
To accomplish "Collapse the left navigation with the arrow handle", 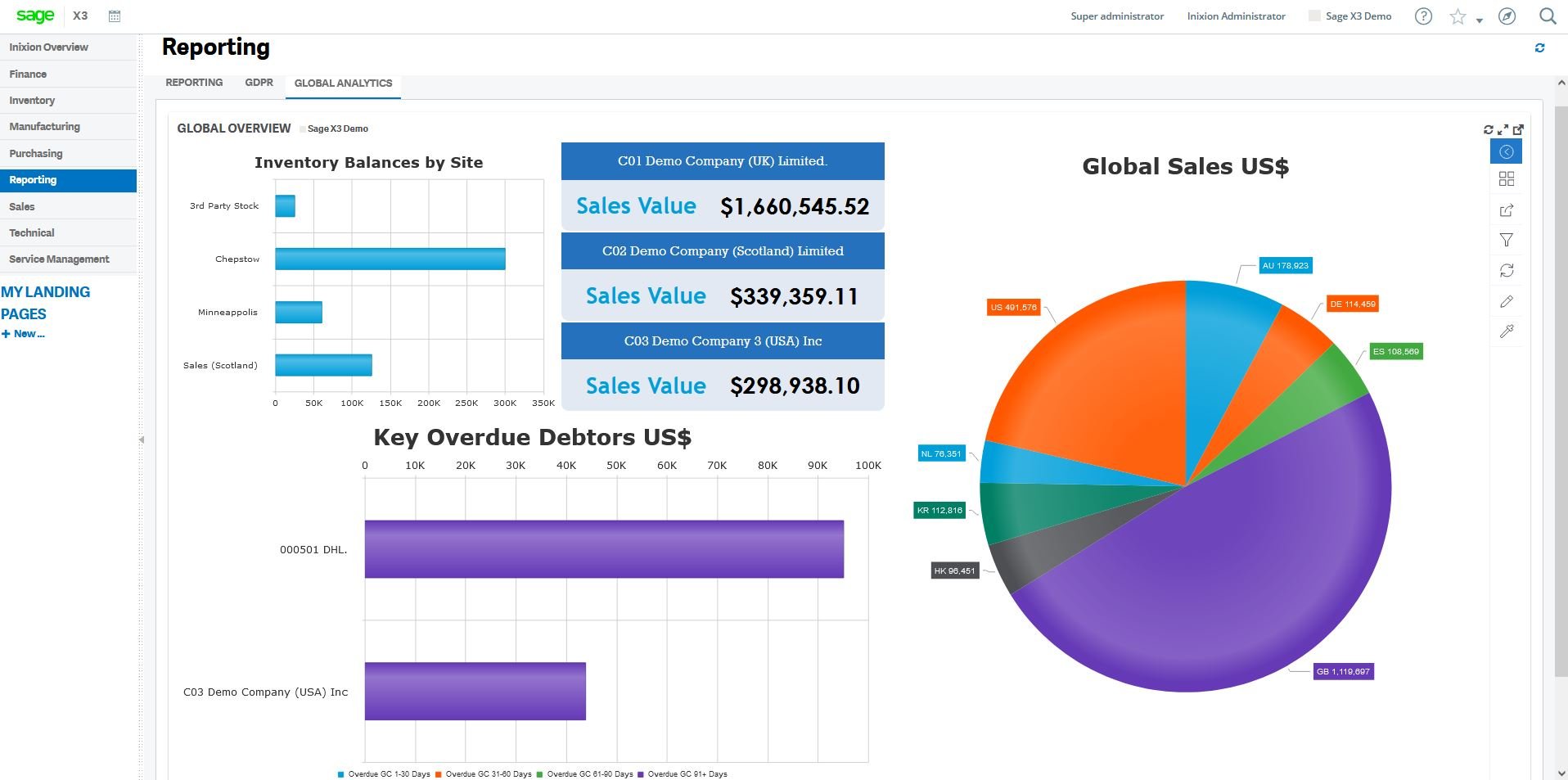I will click(x=142, y=440).
